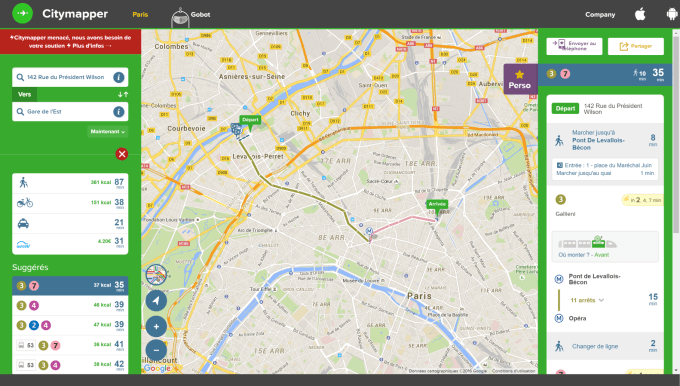Click the Arrivée marker on the map
The height and width of the screenshot is (386, 680).
coord(437,205)
